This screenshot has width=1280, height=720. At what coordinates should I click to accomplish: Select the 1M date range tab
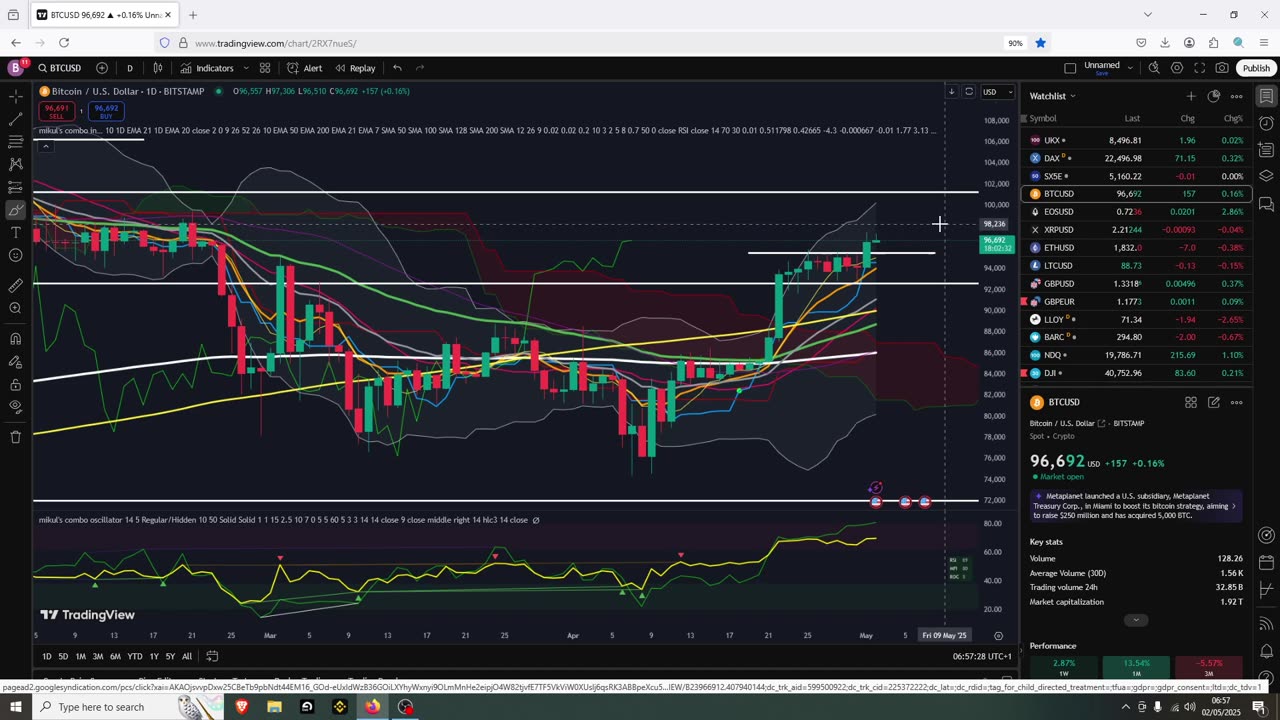[x=80, y=656]
